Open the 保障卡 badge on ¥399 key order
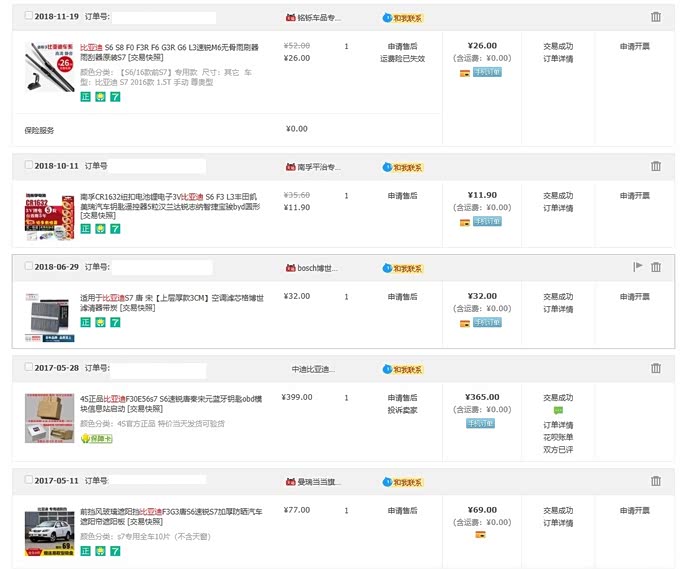Viewport: 700px width, 569px height. (x=96, y=437)
